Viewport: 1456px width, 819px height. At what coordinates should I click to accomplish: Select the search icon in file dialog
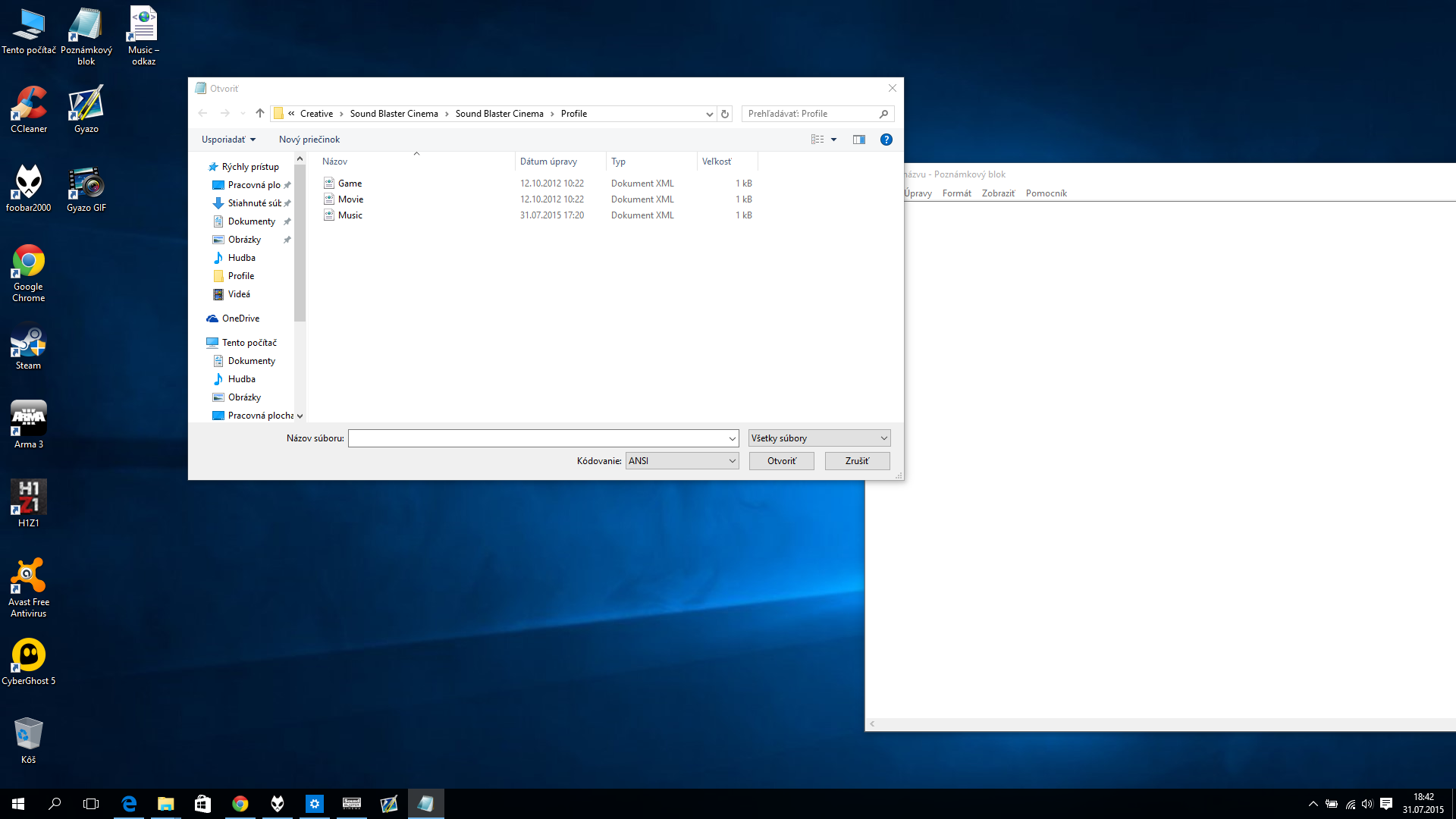tap(884, 113)
